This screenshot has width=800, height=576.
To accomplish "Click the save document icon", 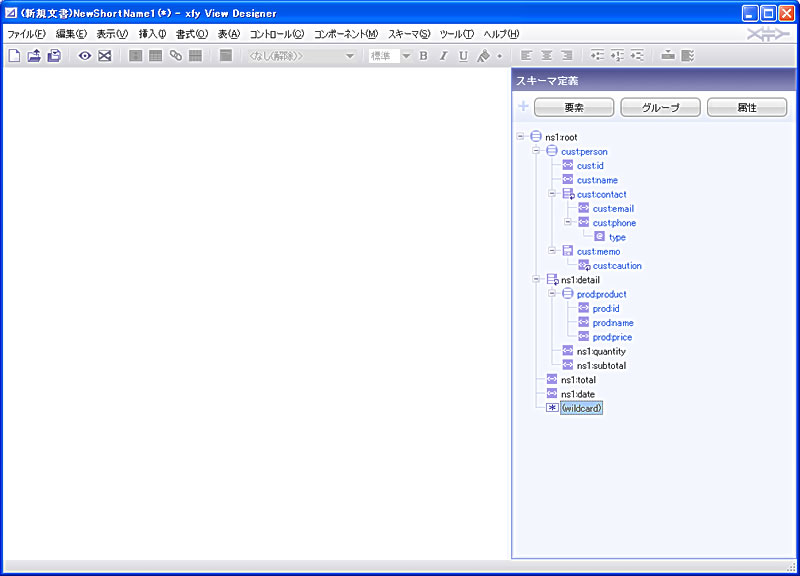I will tap(54, 56).
